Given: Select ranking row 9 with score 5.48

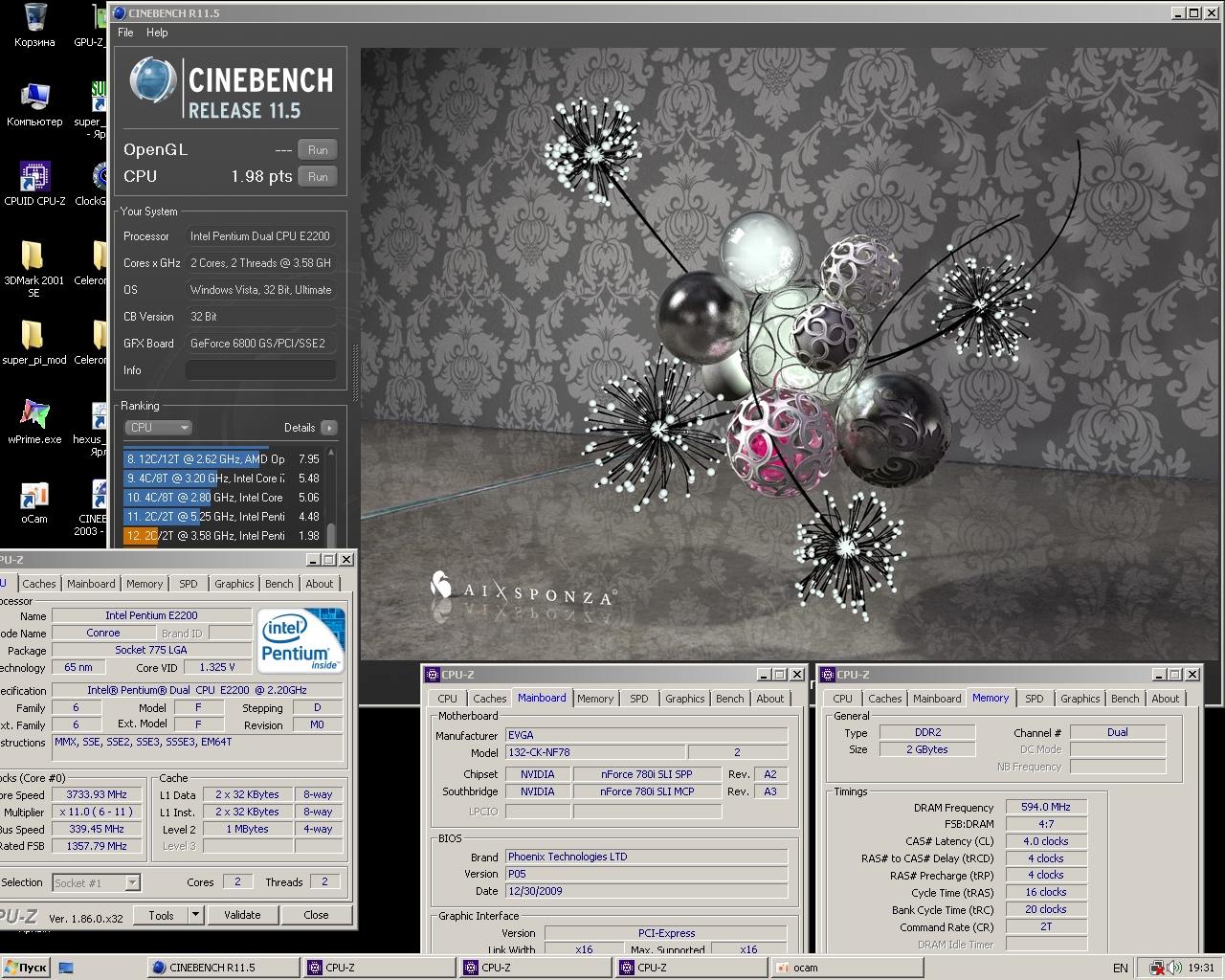Looking at the screenshot, I should click(222, 479).
